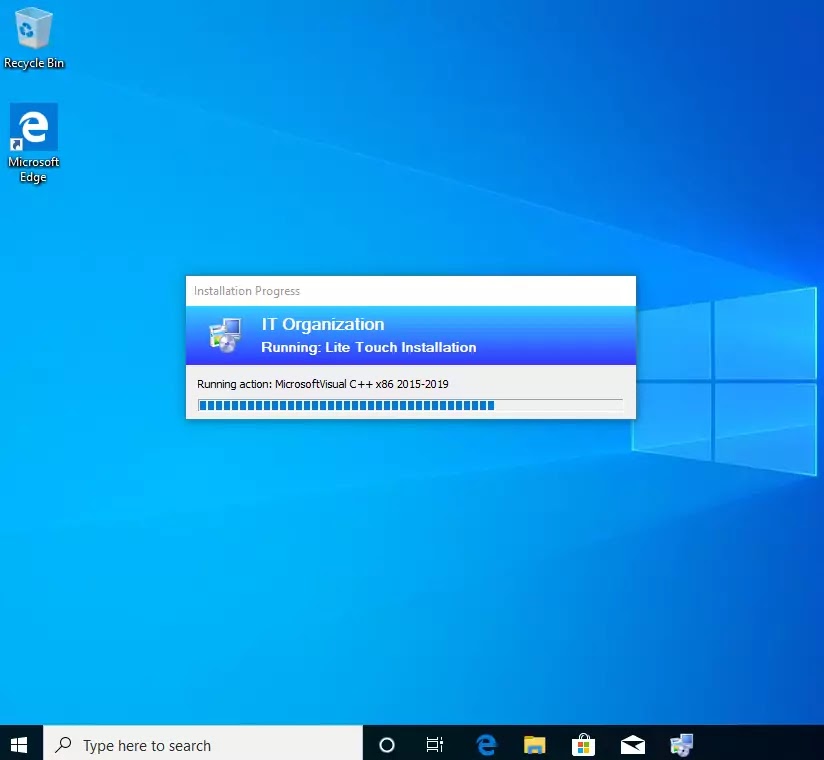
Task: Click the search magnifier icon in the taskbar
Action: click(x=64, y=744)
